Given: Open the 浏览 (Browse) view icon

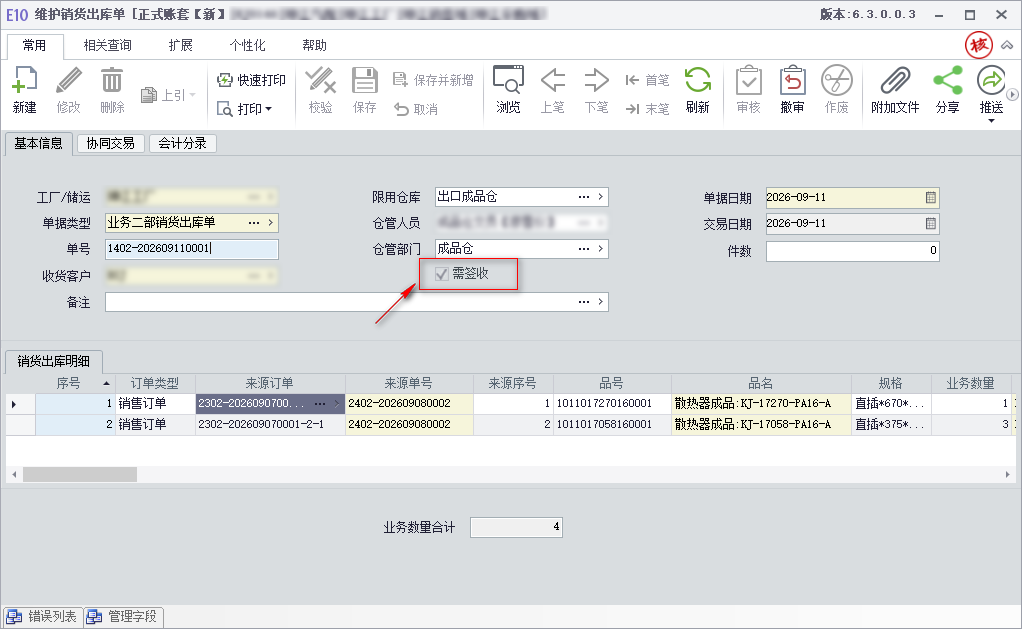Looking at the screenshot, I should [508, 81].
